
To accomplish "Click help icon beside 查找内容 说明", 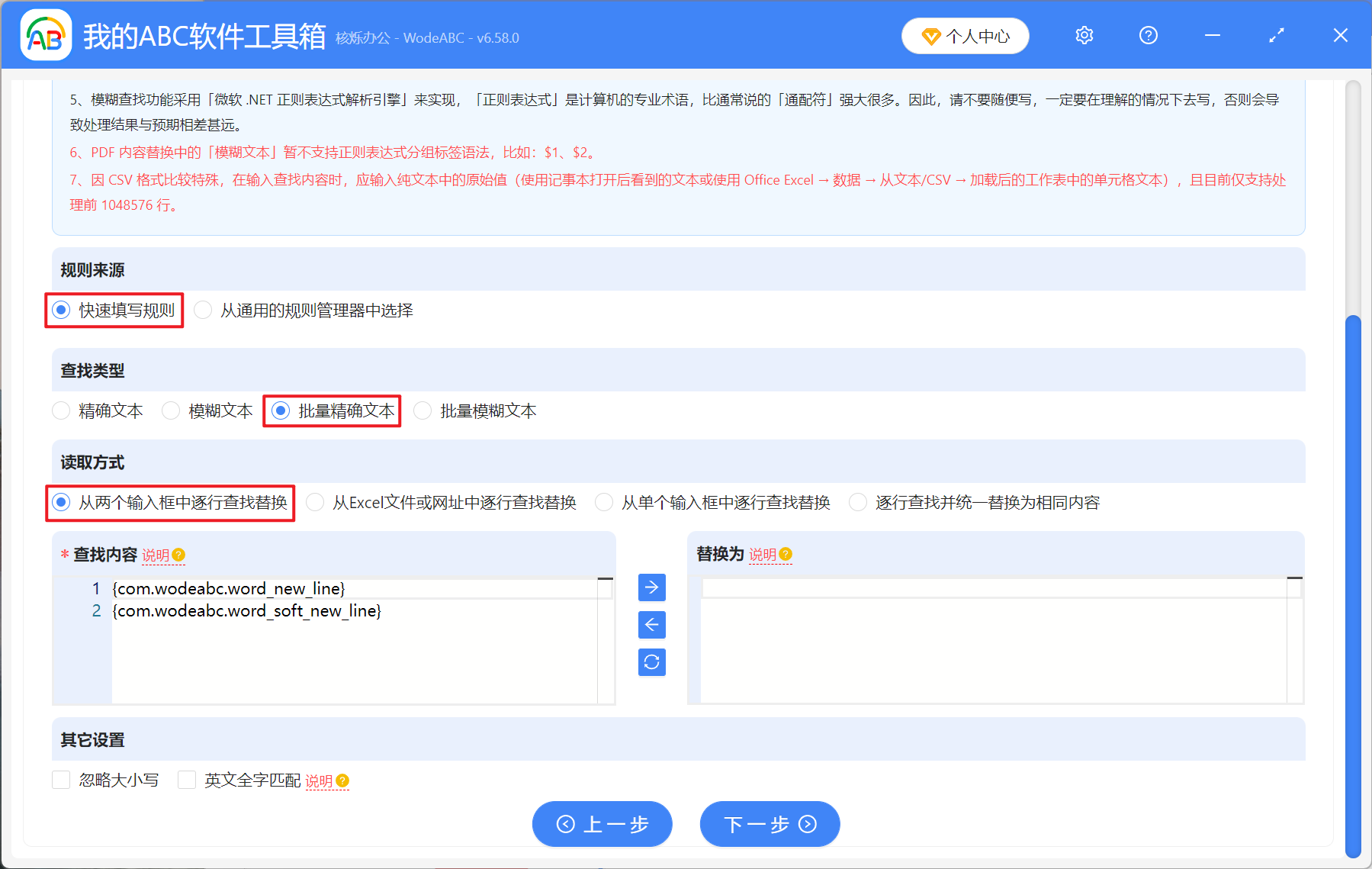I will coord(179,555).
